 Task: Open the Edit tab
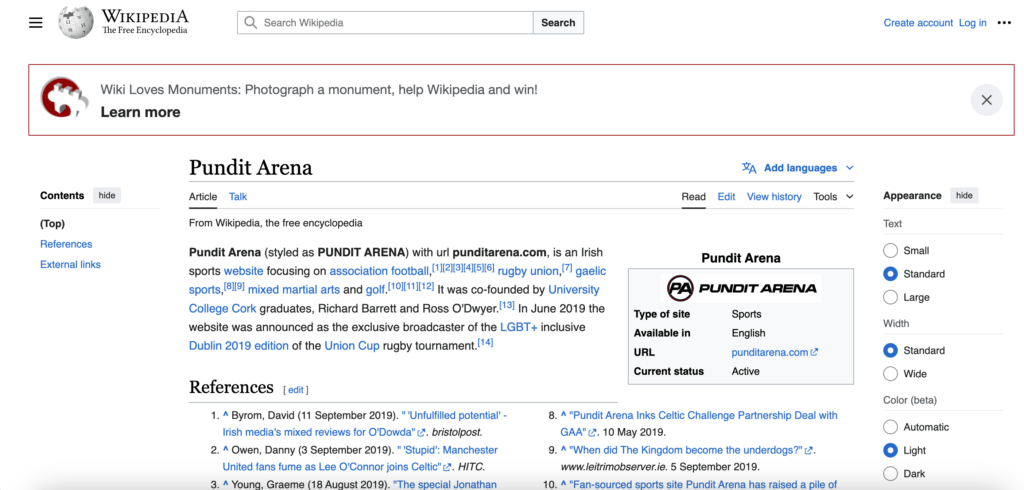(x=726, y=197)
